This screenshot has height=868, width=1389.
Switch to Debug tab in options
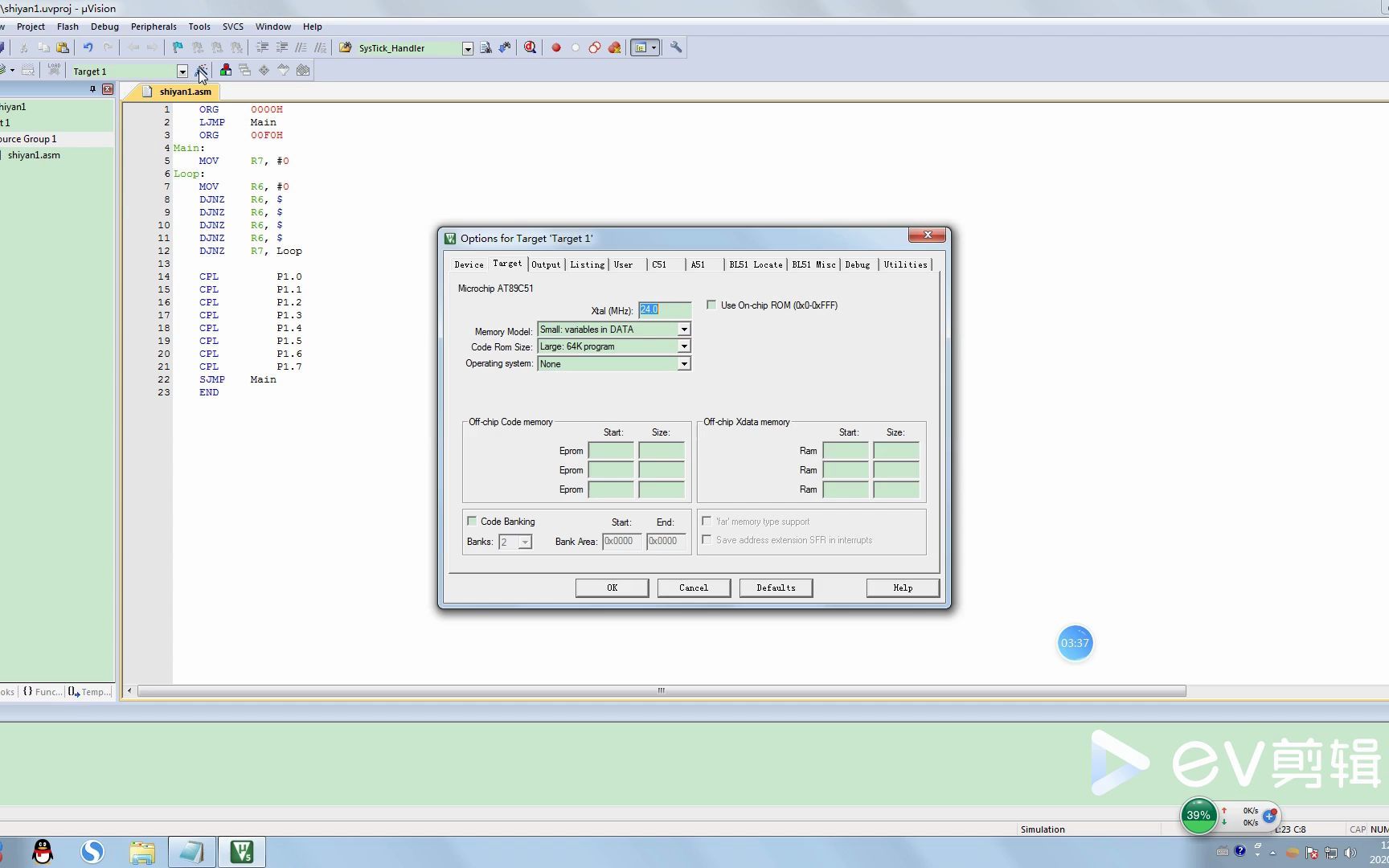[x=857, y=264]
